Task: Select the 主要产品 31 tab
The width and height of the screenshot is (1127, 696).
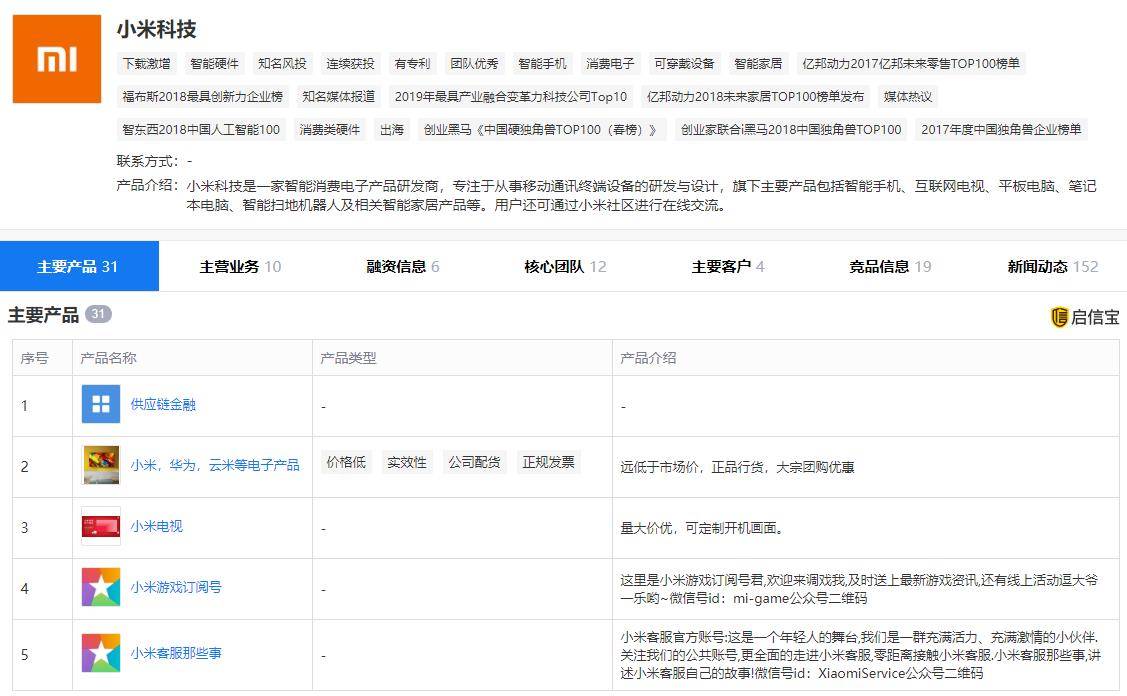Action: coord(79,266)
